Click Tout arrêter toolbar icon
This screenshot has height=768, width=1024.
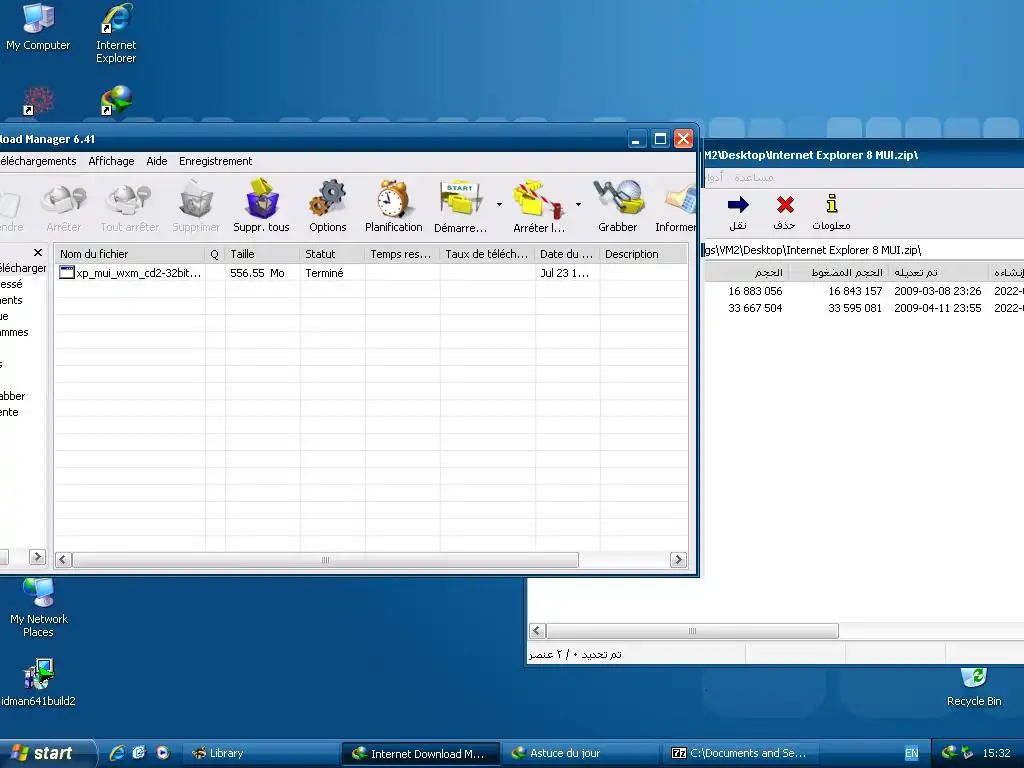tap(129, 208)
